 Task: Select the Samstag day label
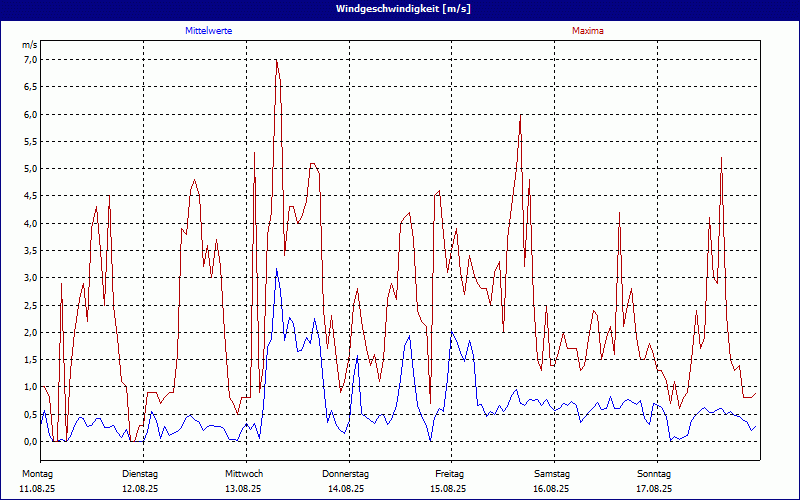pyautogui.click(x=552, y=473)
